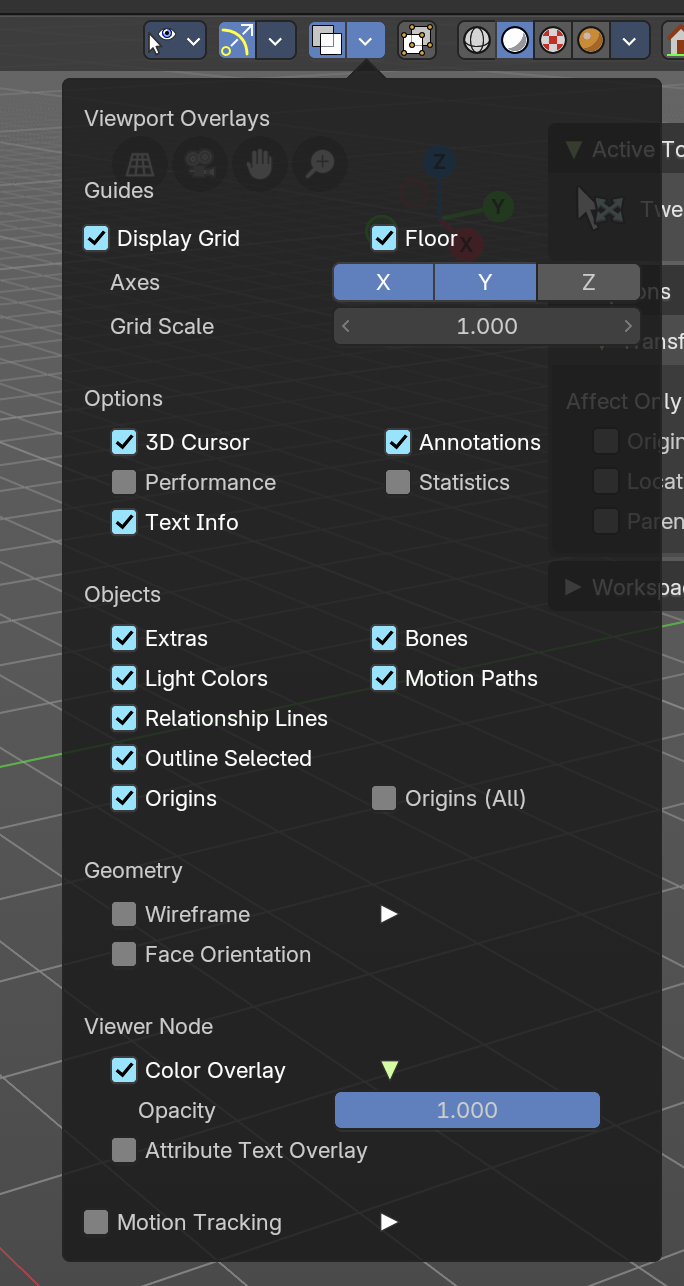Decrease Grid Scale with left arrow
The height and width of the screenshot is (1286, 684).
(x=346, y=326)
